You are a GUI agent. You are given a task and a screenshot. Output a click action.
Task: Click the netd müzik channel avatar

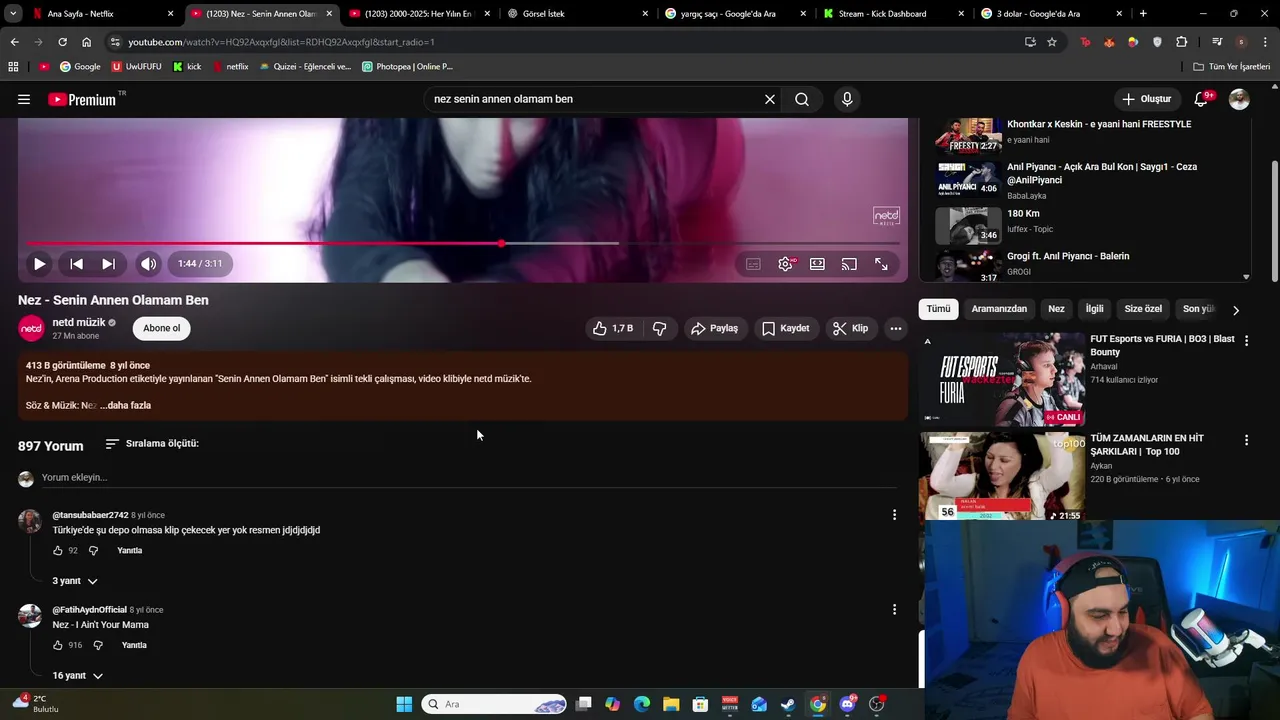coord(32,328)
